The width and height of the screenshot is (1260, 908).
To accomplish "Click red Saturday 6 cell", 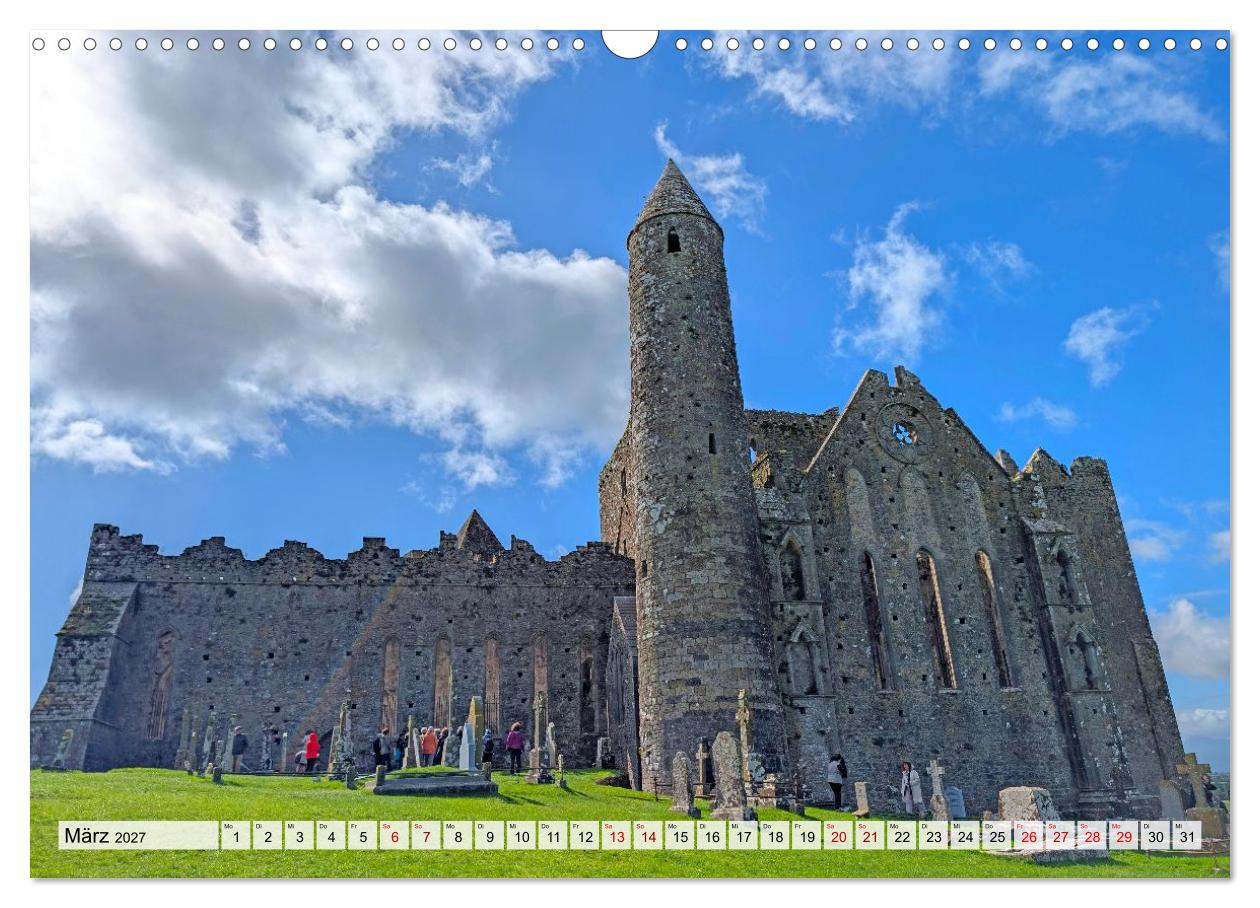I will point(394,836).
